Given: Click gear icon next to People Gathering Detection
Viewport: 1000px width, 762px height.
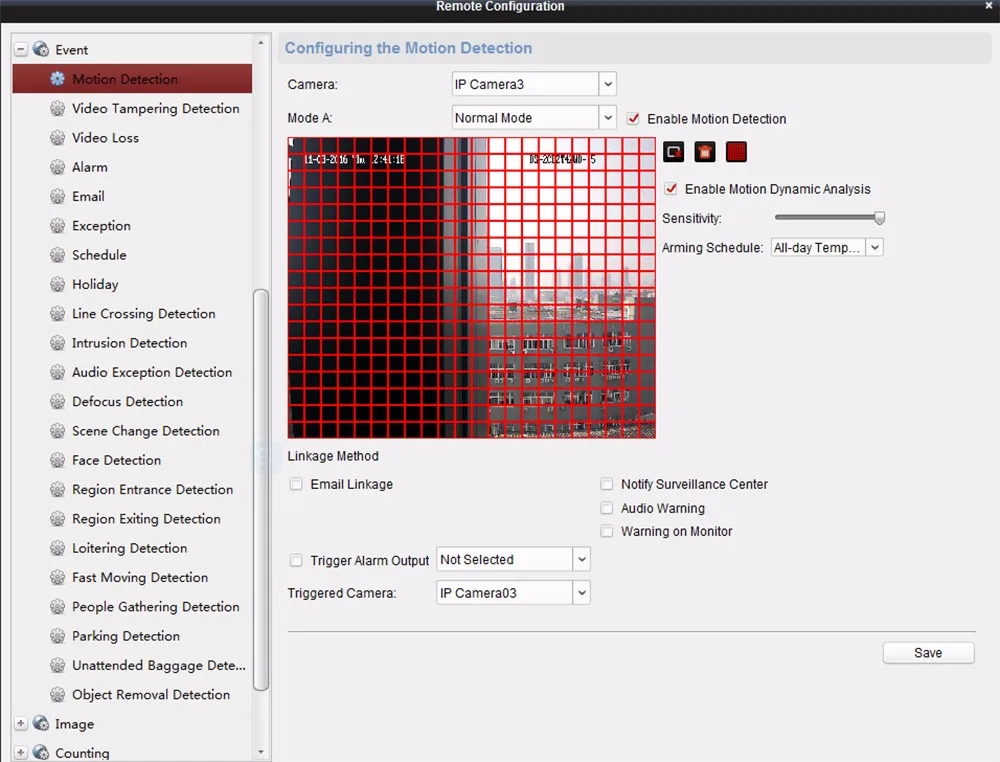Looking at the screenshot, I should coord(57,606).
